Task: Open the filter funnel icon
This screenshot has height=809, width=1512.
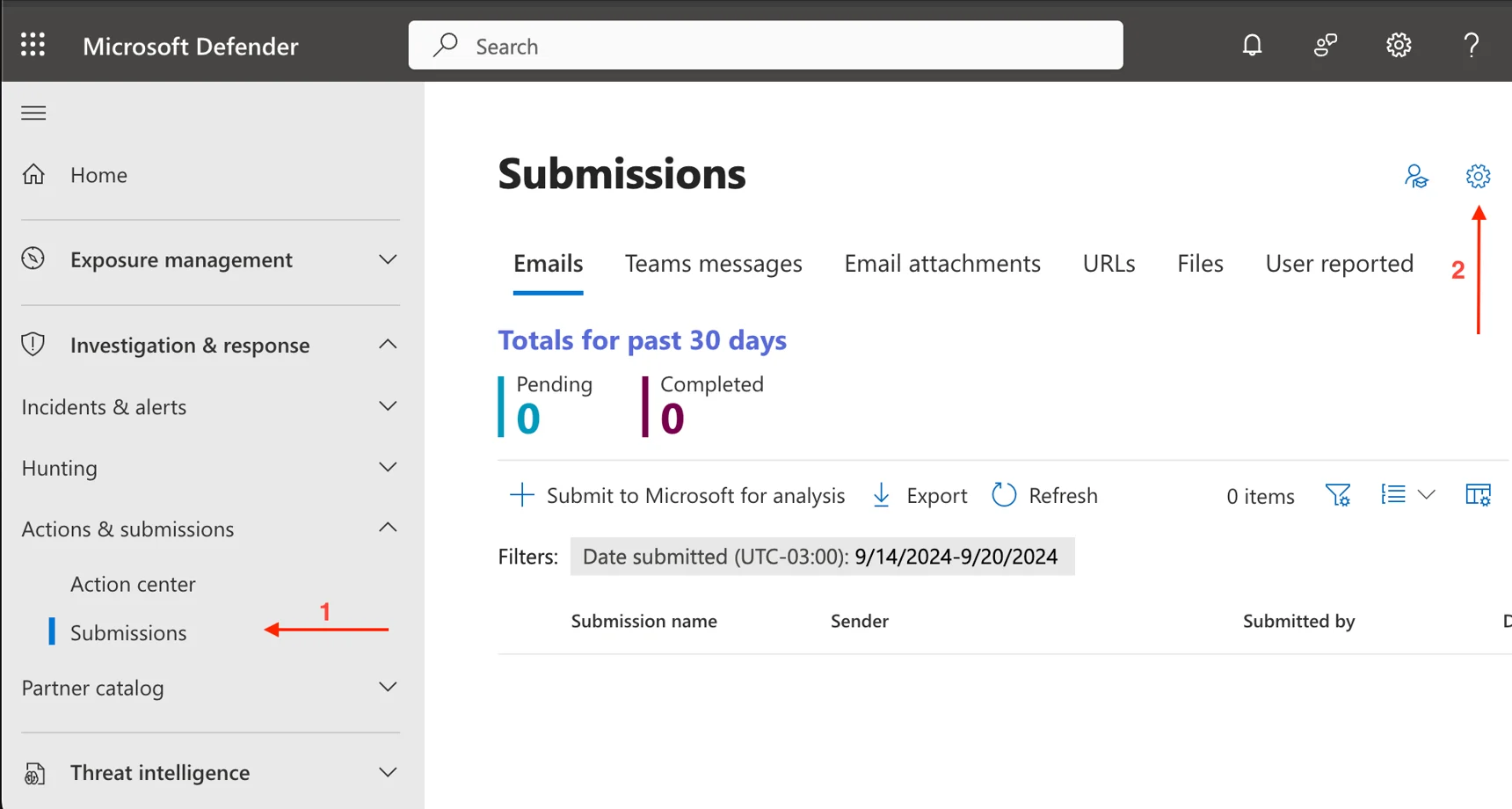Action: (1337, 496)
